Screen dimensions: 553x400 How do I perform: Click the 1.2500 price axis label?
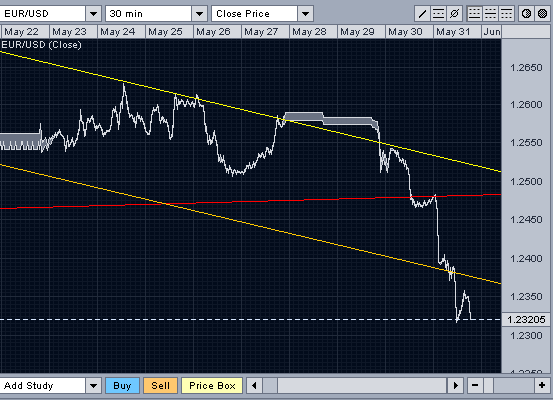pos(526,182)
